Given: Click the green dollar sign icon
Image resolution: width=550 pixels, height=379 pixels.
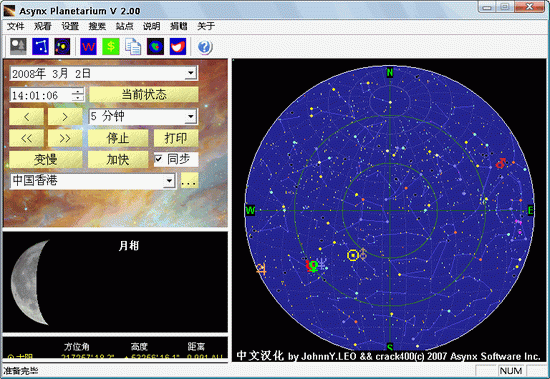Looking at the screenshot, I should [111, 47].
